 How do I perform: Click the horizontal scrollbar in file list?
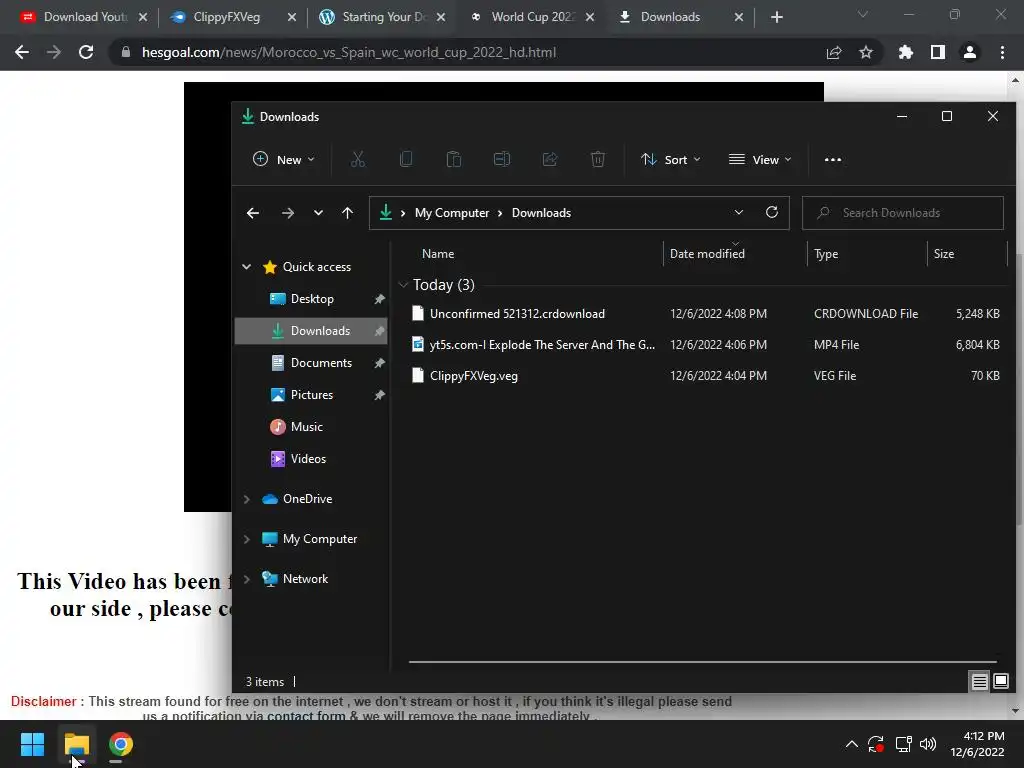pos(703,662)
